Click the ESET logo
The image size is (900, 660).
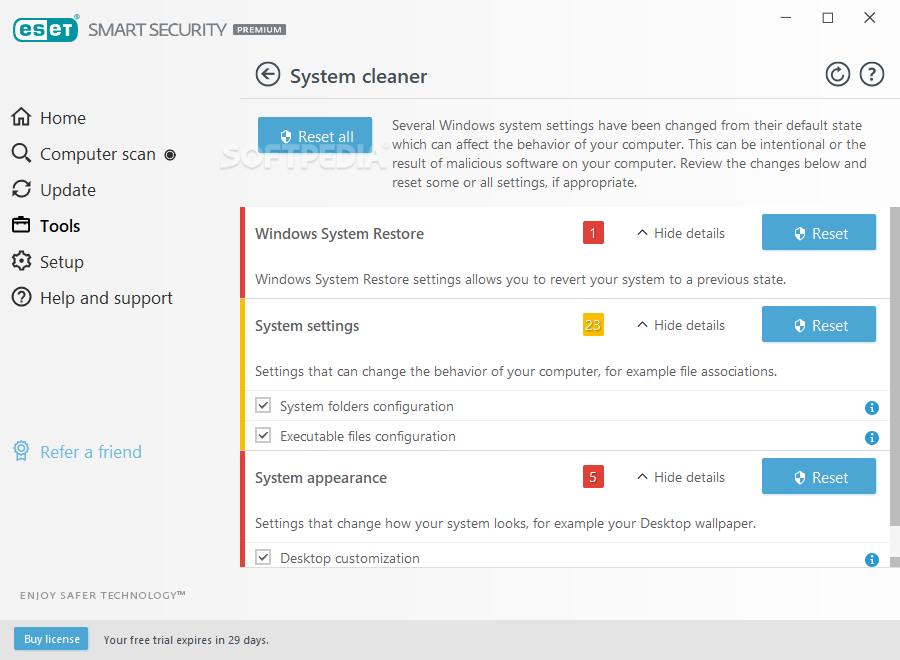[45, 29]
